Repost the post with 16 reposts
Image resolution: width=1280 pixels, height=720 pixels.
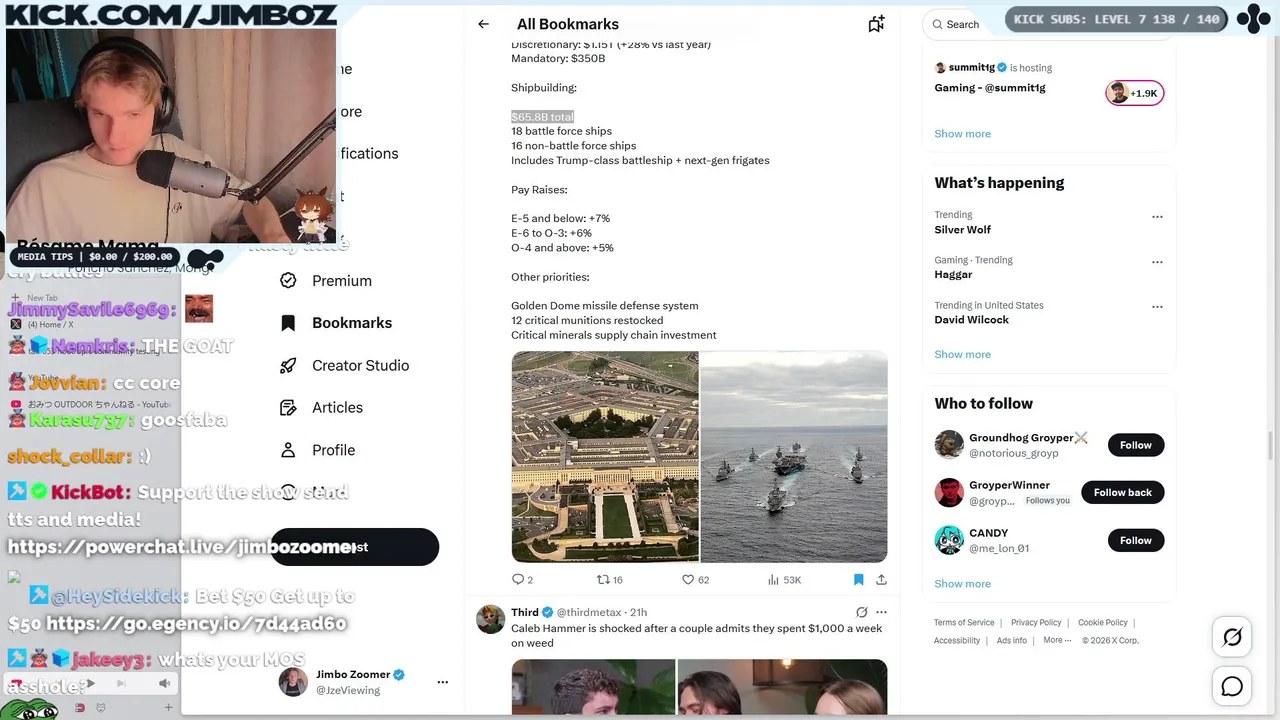(603, 579)
